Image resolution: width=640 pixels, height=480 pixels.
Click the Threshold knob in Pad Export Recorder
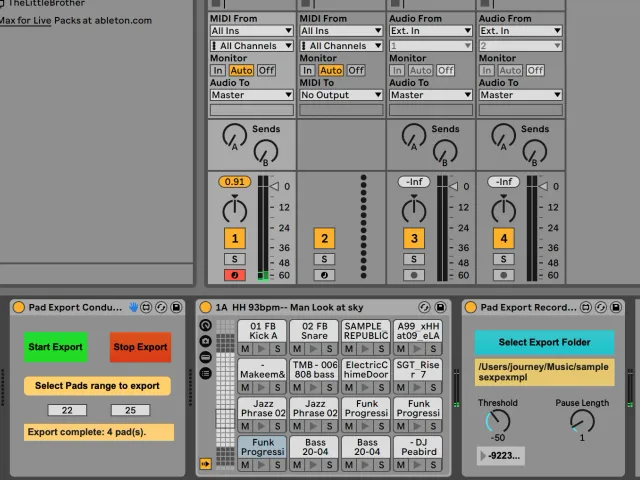click(x=498, y=421)
